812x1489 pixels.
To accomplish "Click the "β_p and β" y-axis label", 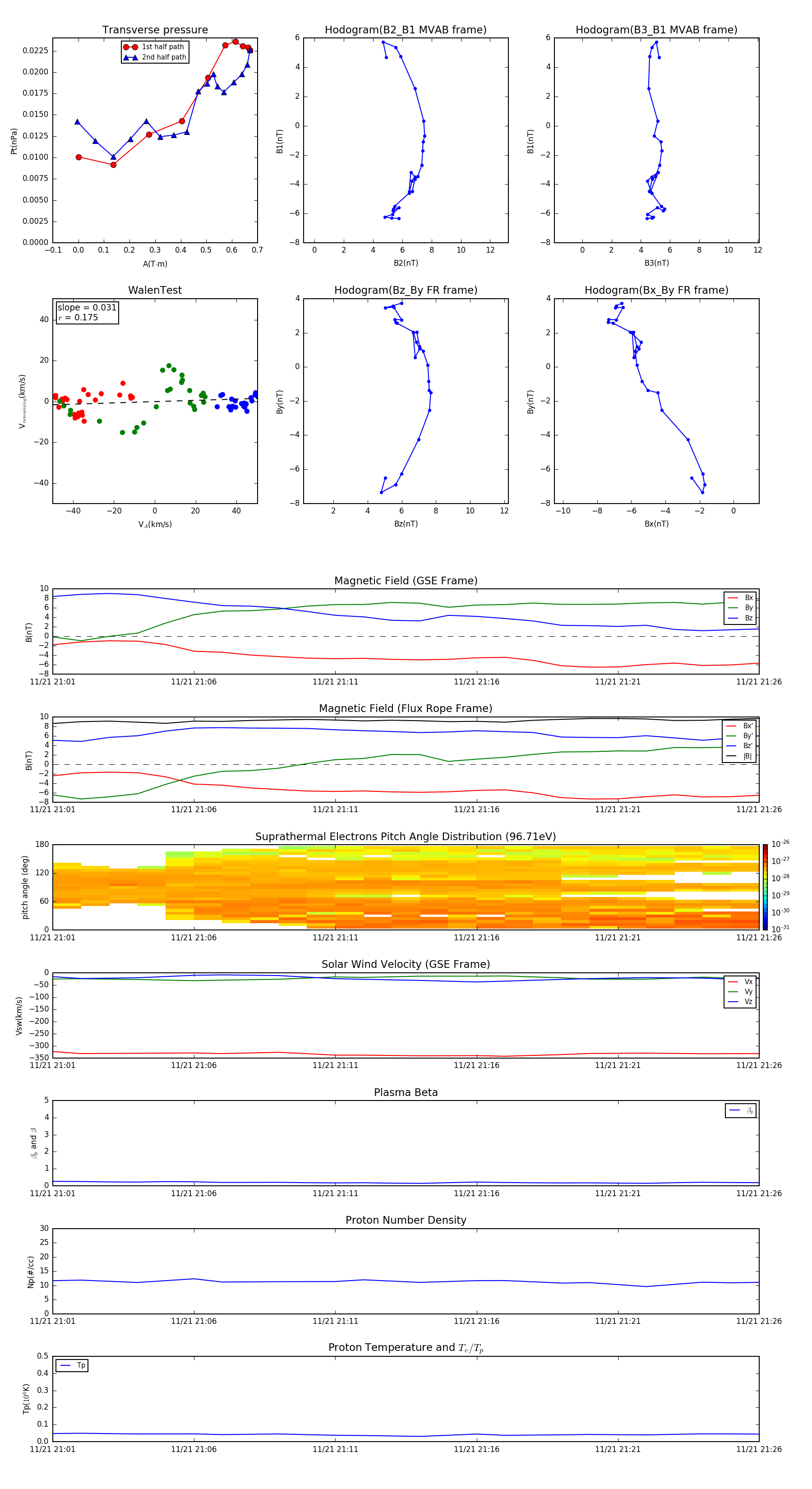I will pyautogui.click(x=33, y=1143).
